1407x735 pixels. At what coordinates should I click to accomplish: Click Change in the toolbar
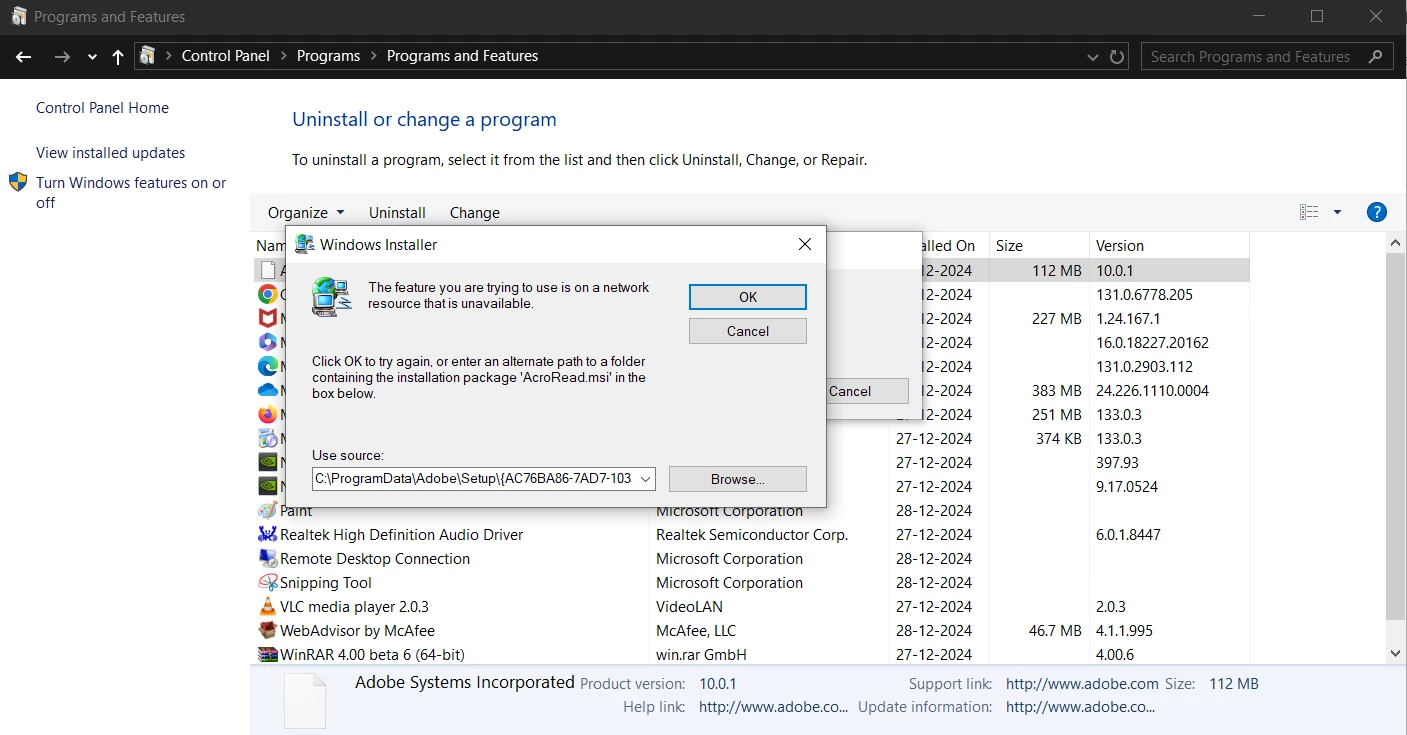click(474, 212)
